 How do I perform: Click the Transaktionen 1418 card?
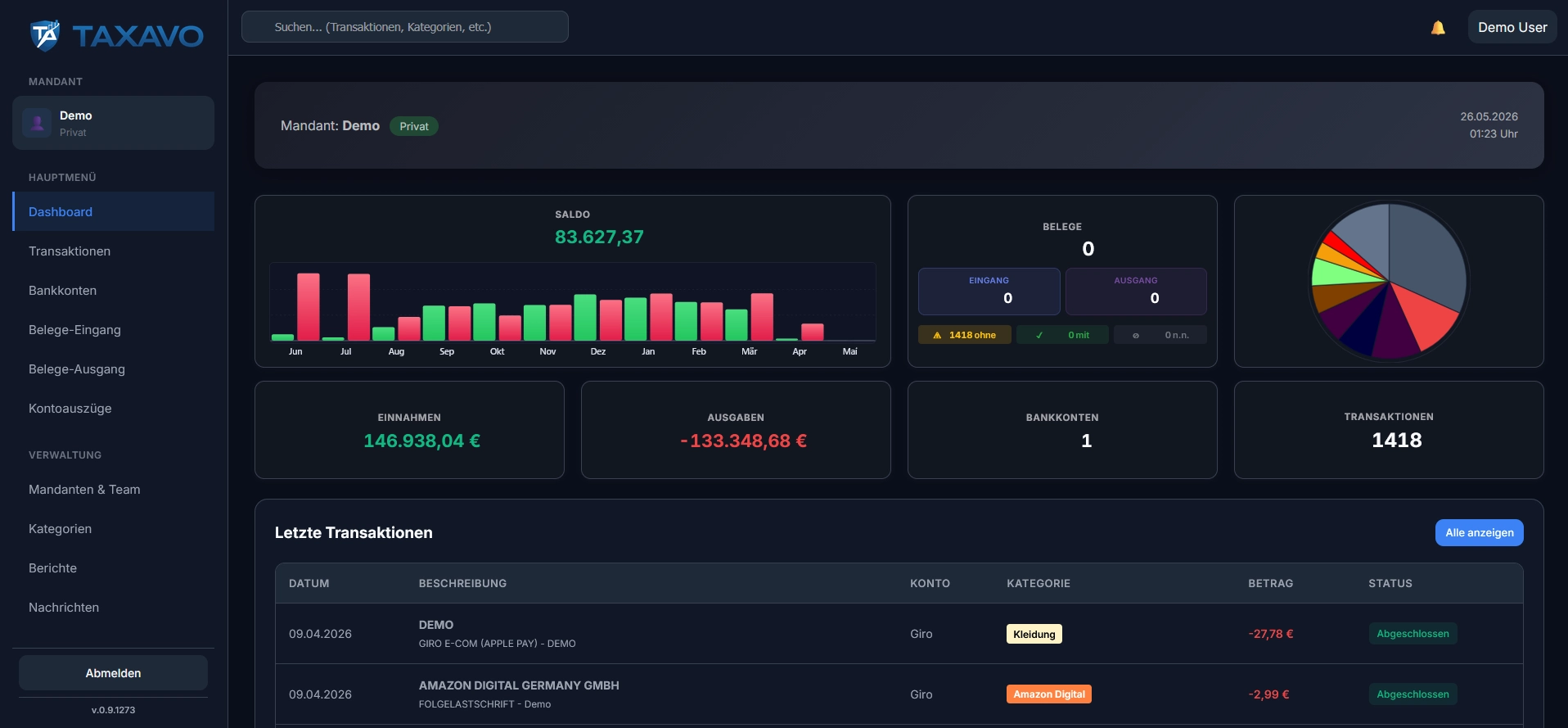point(1389,430)
